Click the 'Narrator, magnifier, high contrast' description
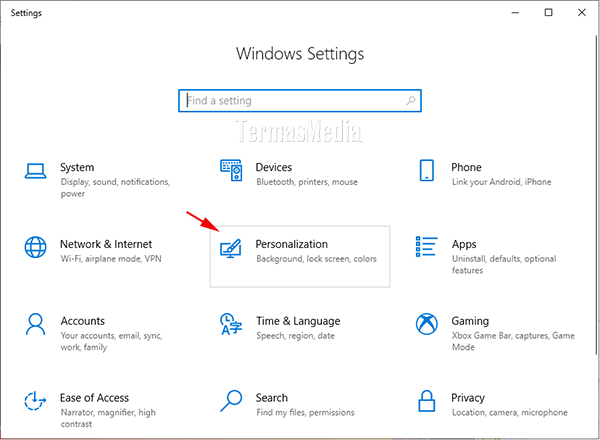The height and width of the screenshot is (440, 600). pyautogui.click(x=108, y=418)
